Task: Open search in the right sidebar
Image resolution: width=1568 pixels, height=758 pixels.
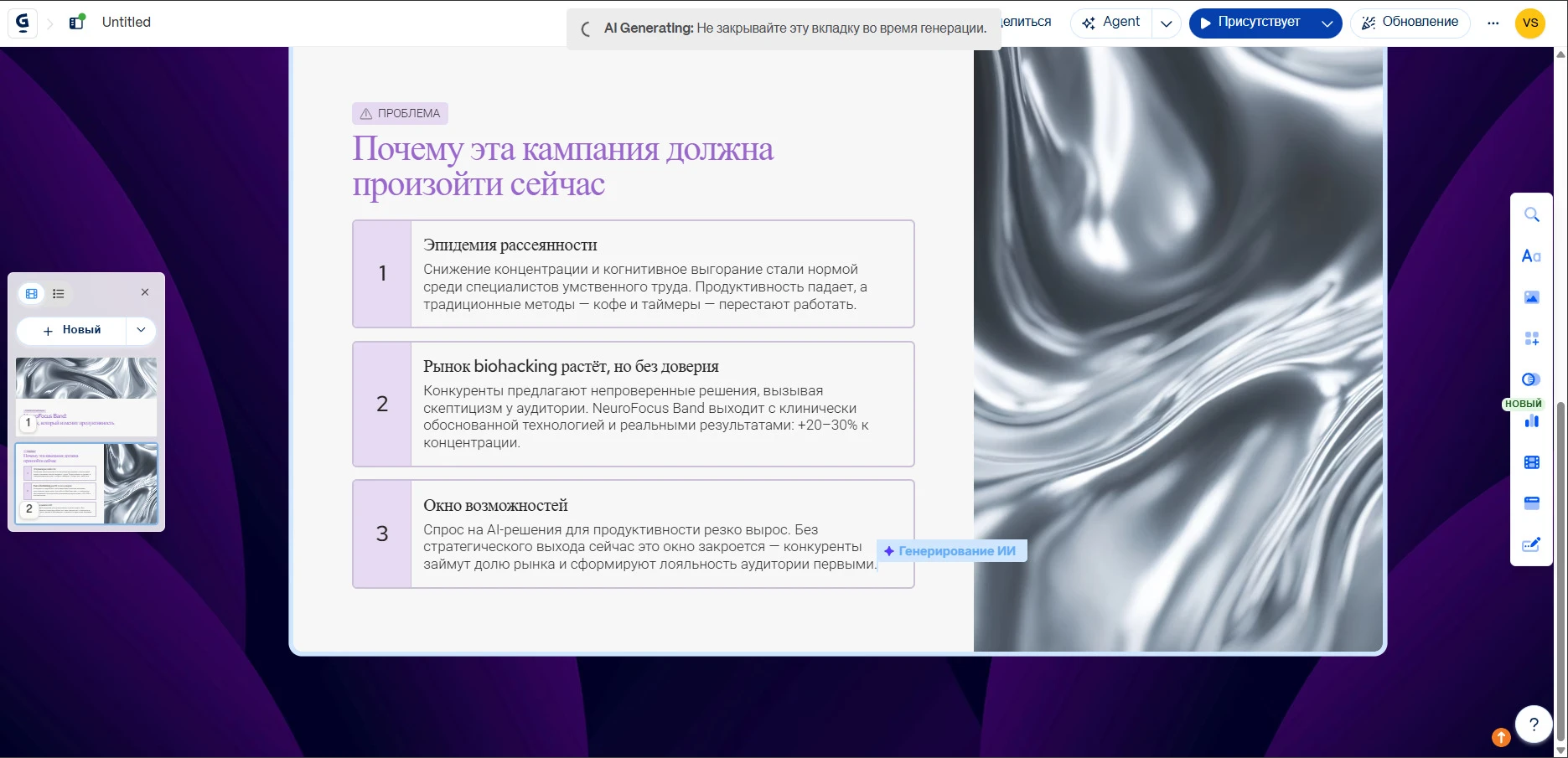Action: coord(1531,215)
